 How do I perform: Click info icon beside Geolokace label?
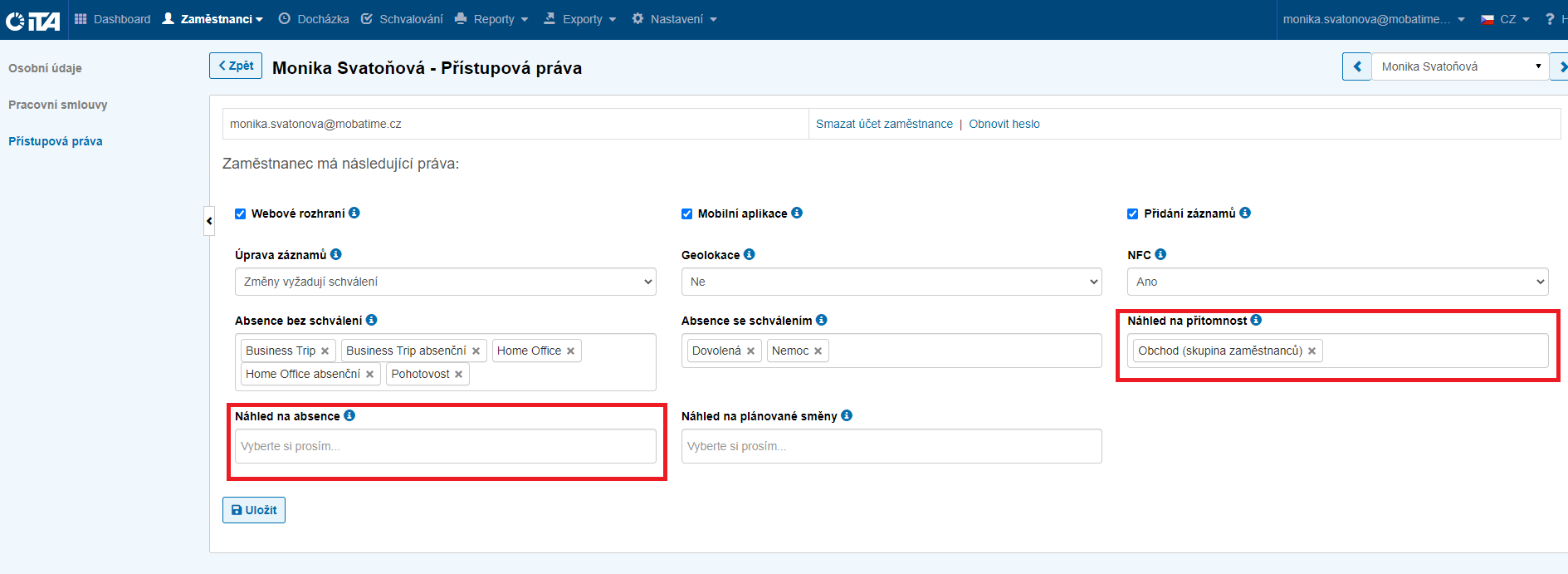[750, 254]
